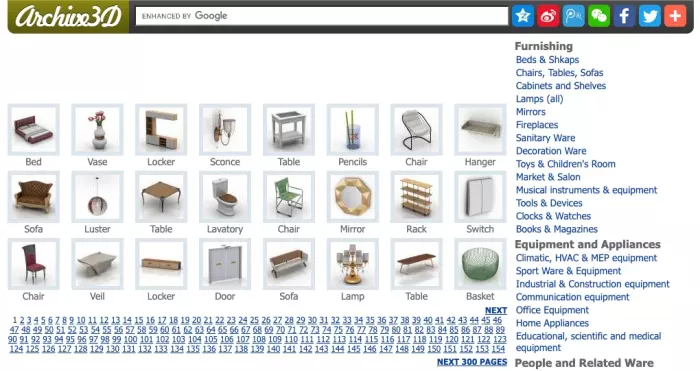Open Climatic, HVAC & MEP equipment category

(586, 258)
